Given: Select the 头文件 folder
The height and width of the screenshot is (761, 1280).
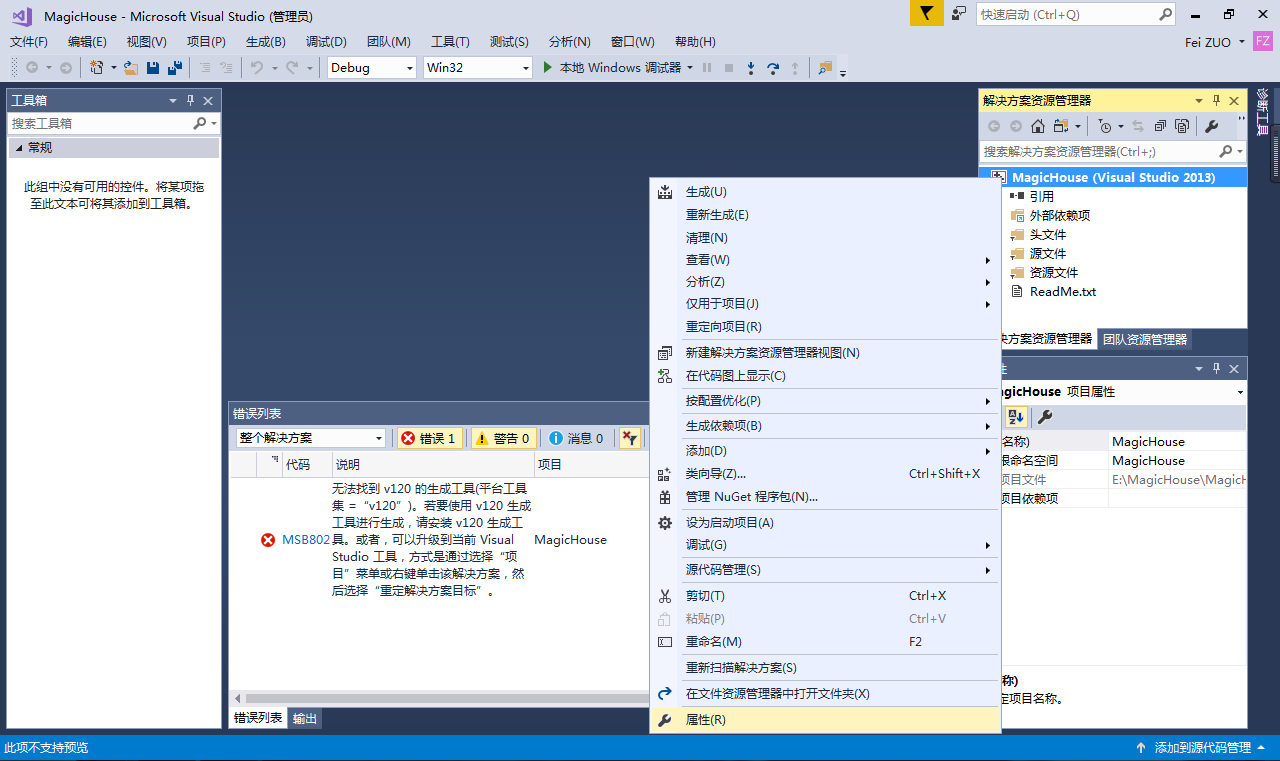Looking at the screenshot, I should coord(1048,235).
